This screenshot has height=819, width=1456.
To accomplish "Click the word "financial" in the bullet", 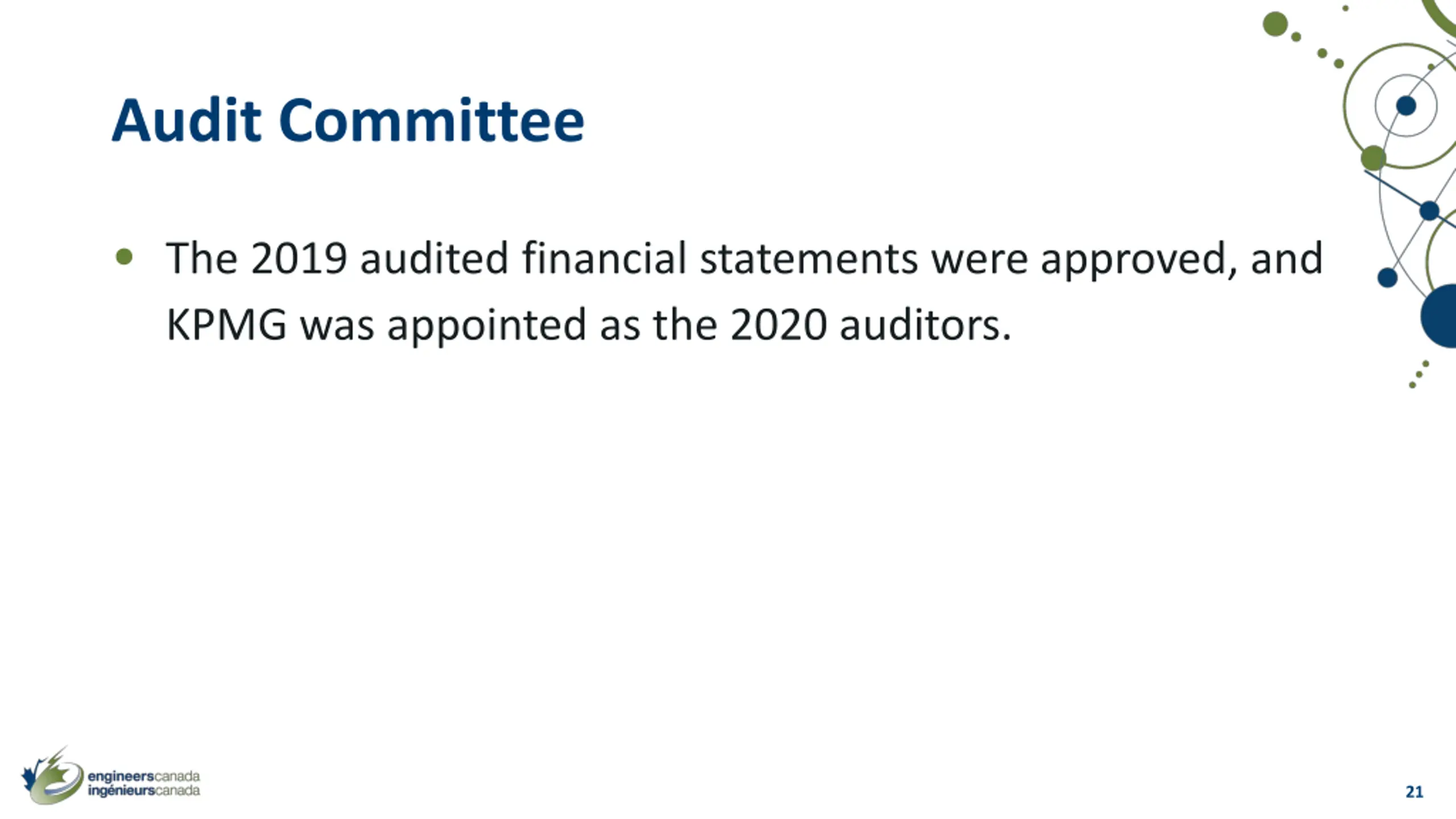I will [x=604, y=259].
